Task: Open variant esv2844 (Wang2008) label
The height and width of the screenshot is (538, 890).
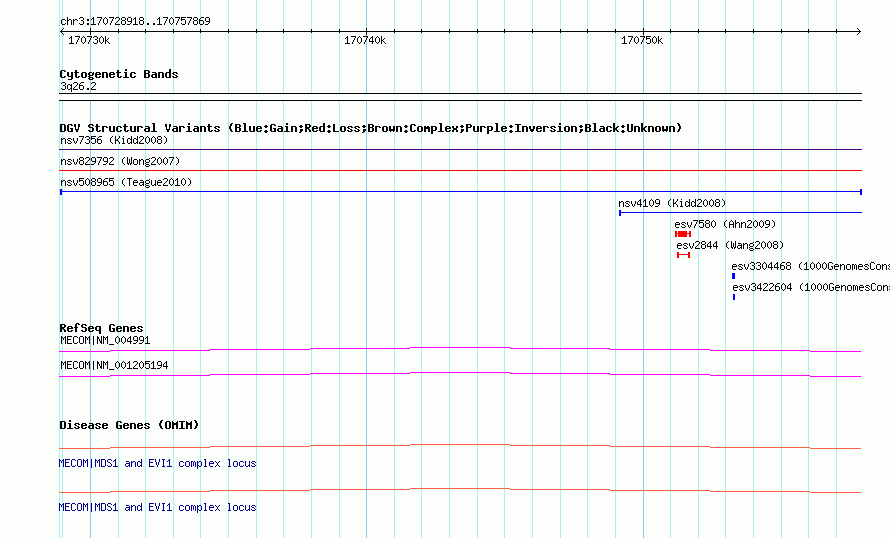Action: (x=730, y=245)
